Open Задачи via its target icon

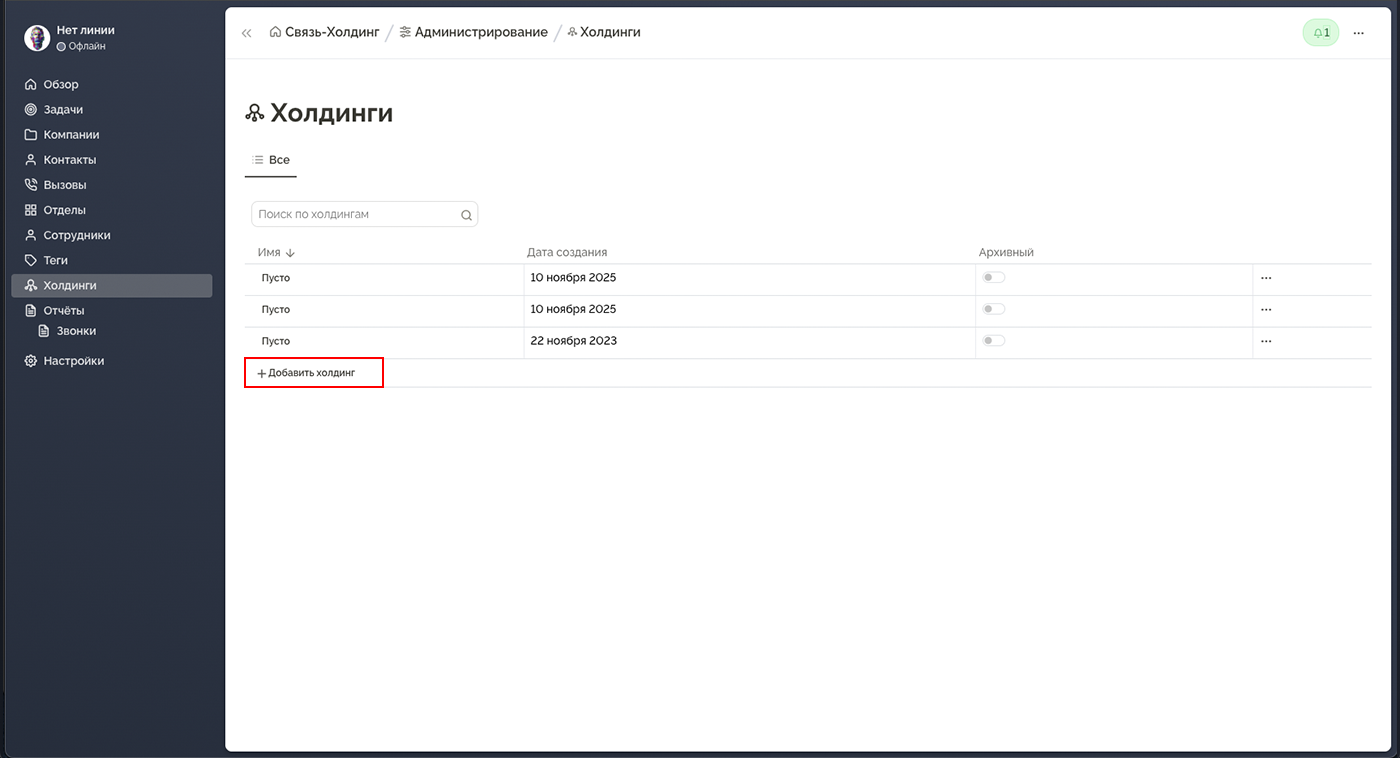(30, 110)
